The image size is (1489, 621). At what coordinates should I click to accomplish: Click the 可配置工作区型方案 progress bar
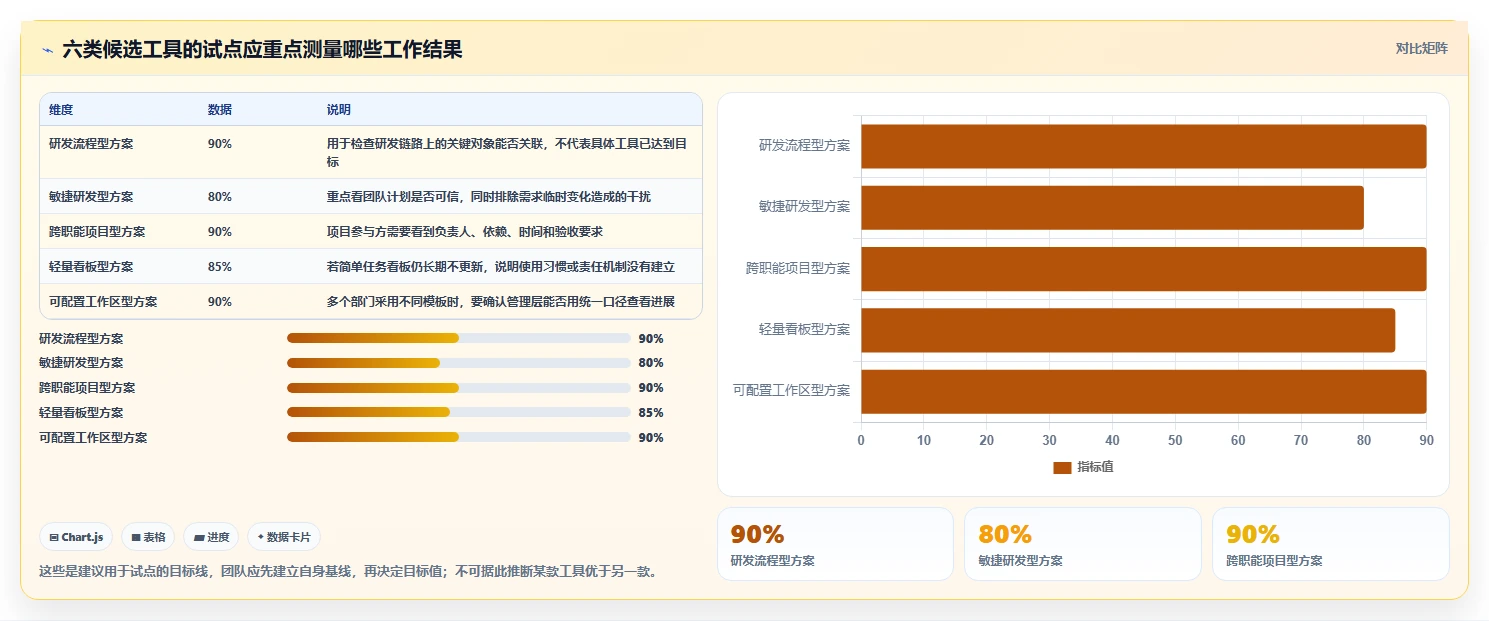(458, 437)
